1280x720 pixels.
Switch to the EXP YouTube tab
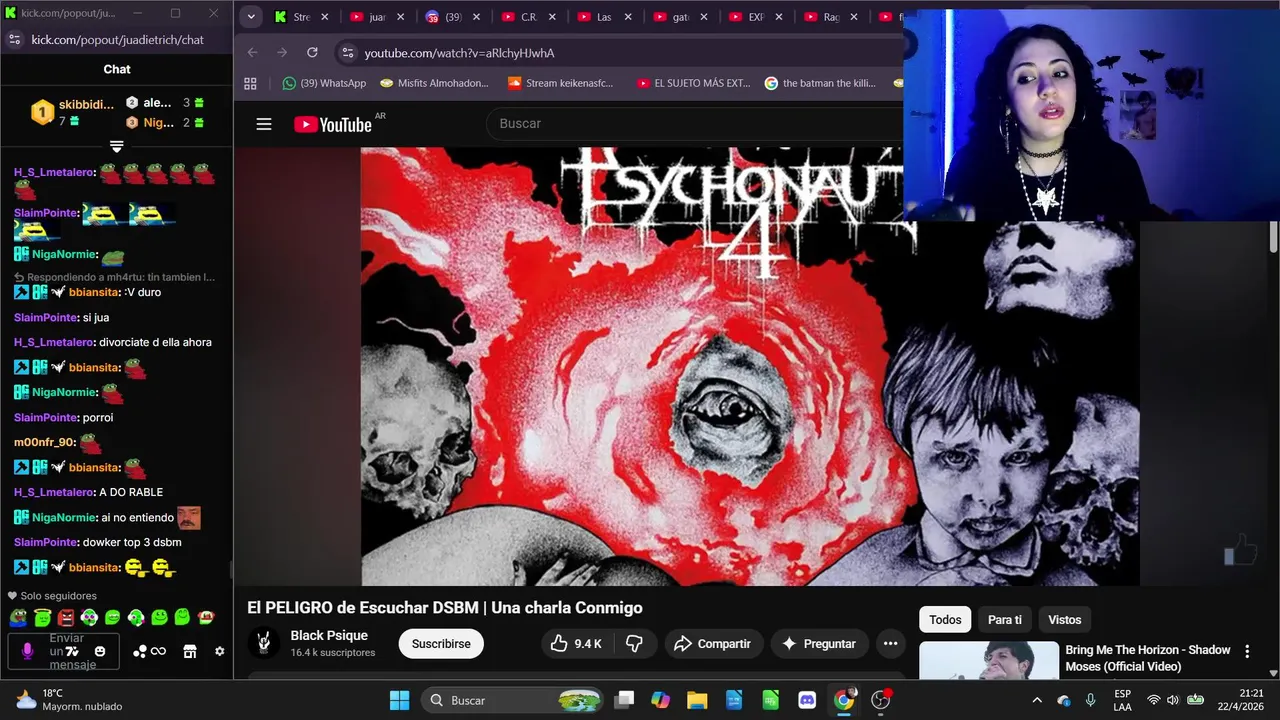[x=757, y=17]
